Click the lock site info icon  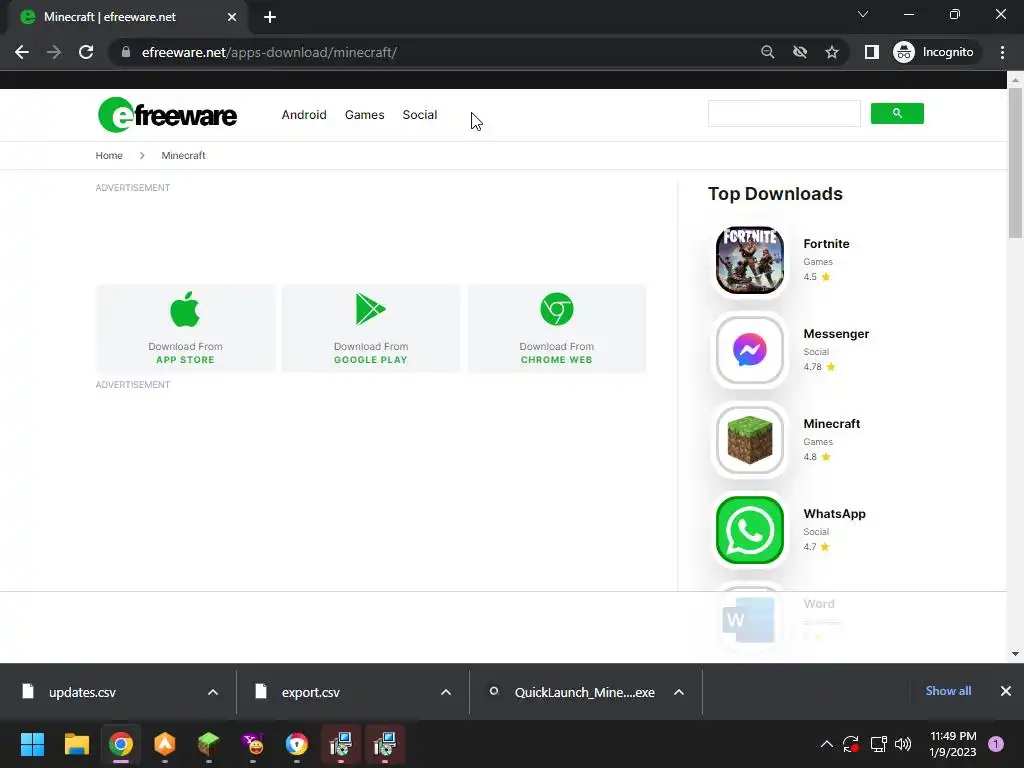click(125, 52)
